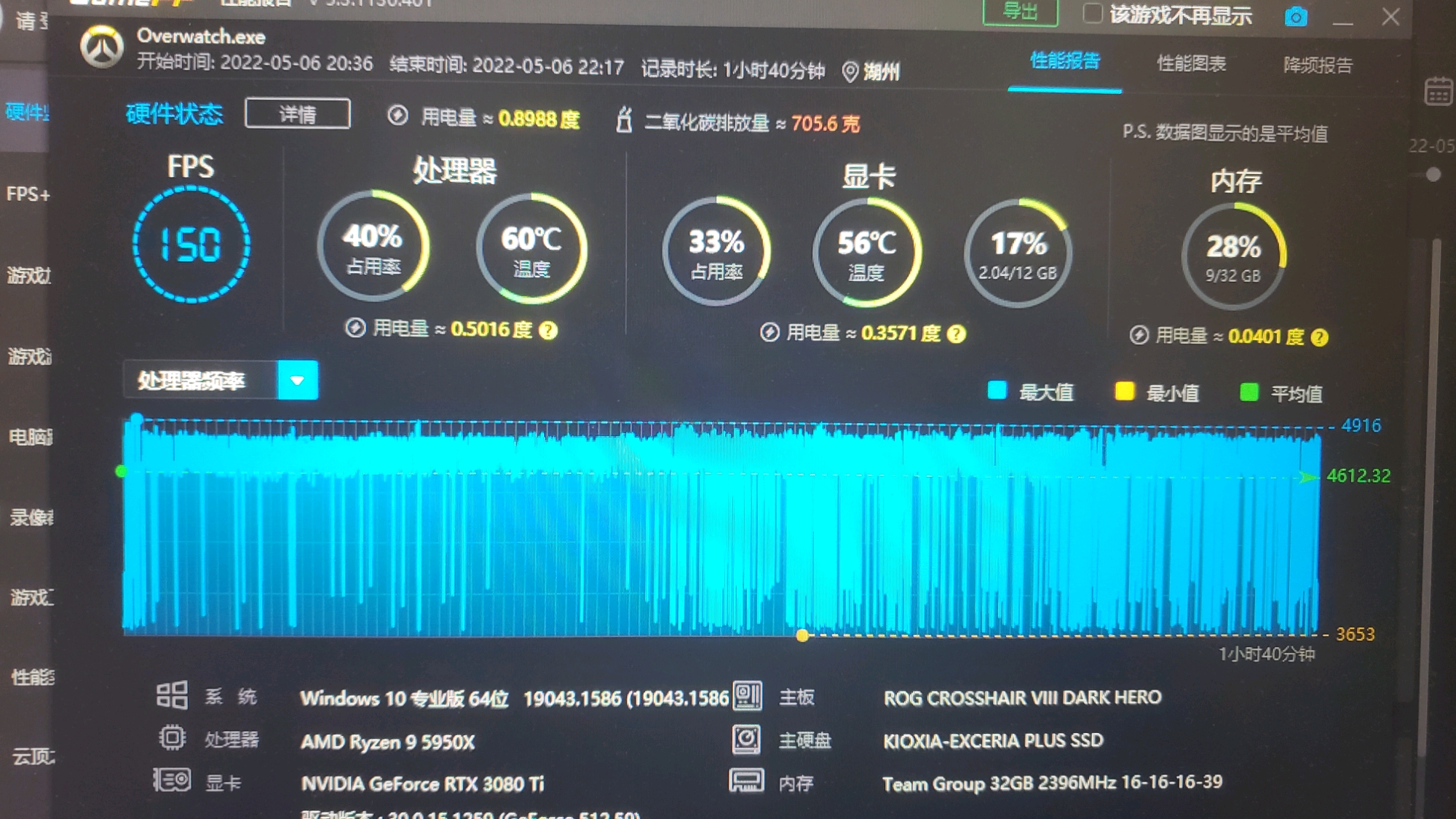1456x819 pixels.
Task: Click the graphics card icon in the 显卡 row
Action: point(172,780)
